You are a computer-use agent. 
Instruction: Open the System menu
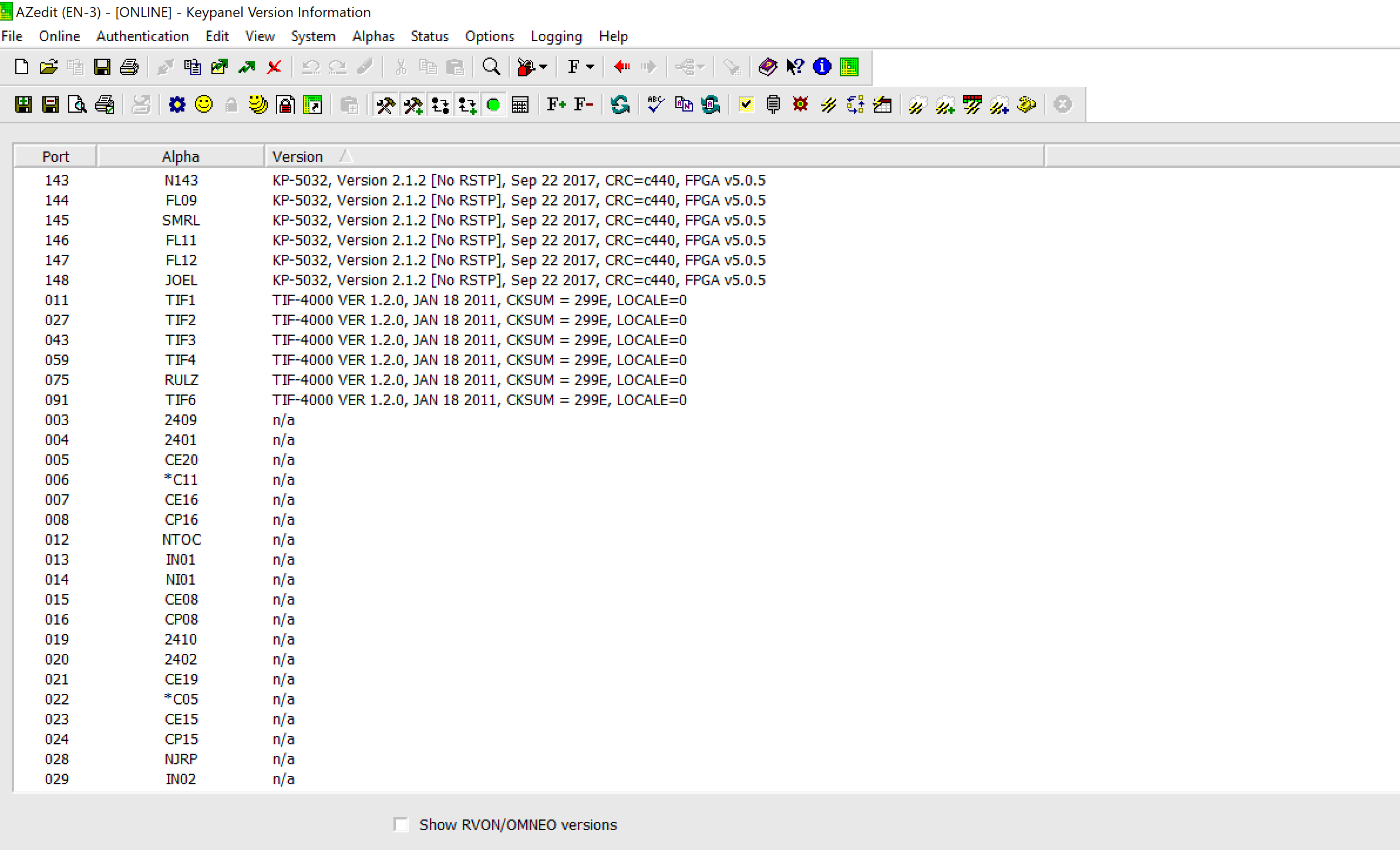[x=314, y=36]
